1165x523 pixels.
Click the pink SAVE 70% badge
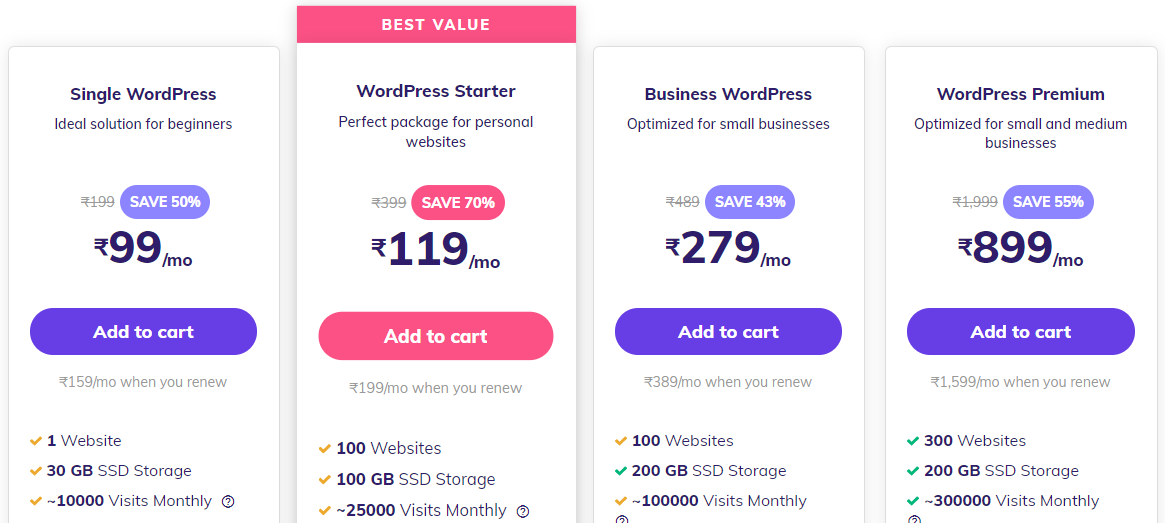458,203
